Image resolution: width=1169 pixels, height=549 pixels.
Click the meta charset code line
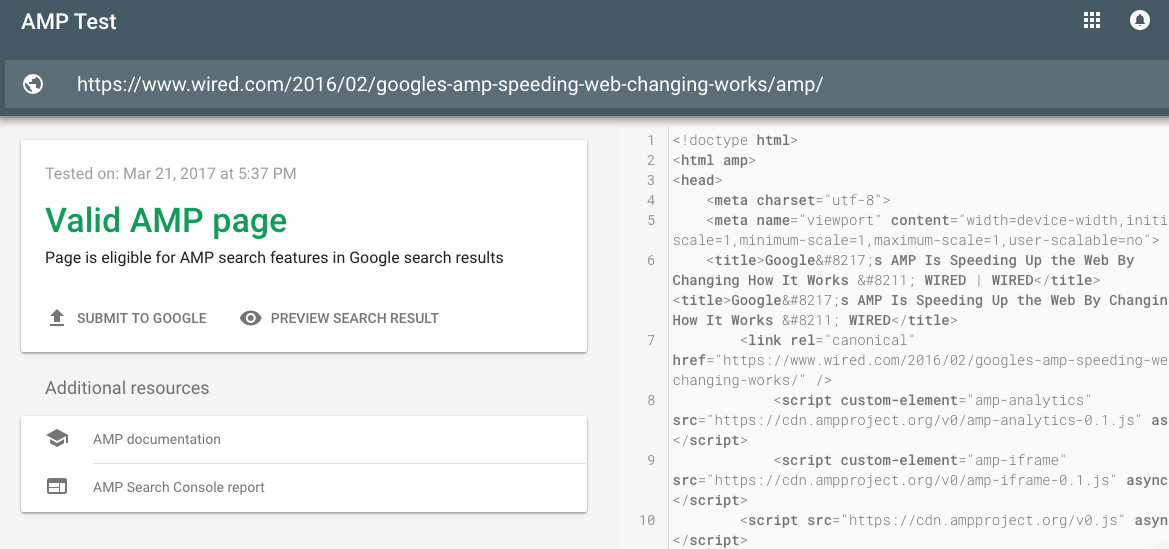(797, 200)
